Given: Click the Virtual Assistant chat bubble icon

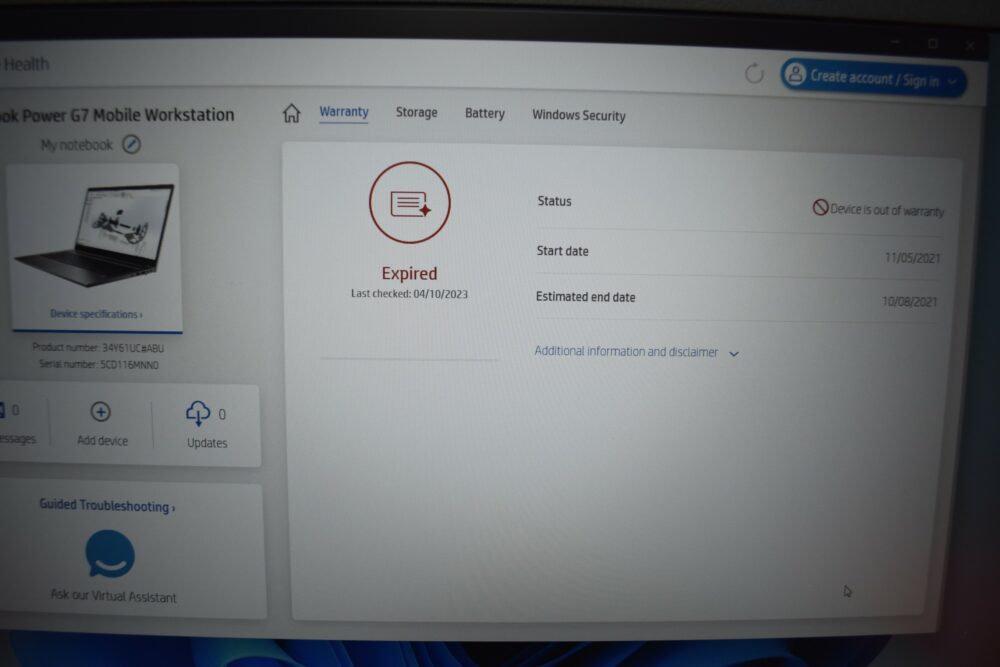Looking at the screenshot, I should tap(110, 553).
